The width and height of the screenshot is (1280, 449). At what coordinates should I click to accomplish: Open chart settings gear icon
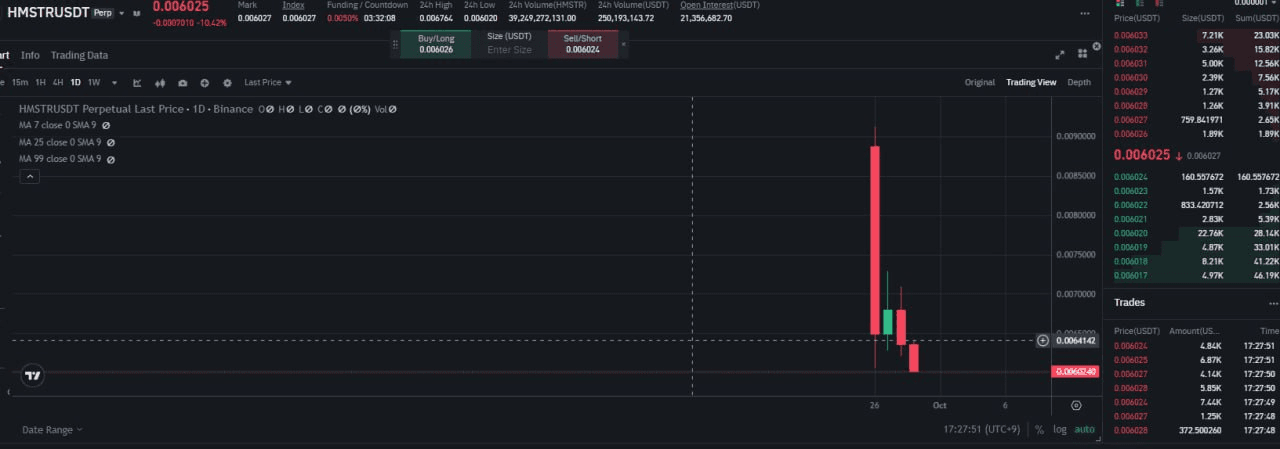[227, 82]
